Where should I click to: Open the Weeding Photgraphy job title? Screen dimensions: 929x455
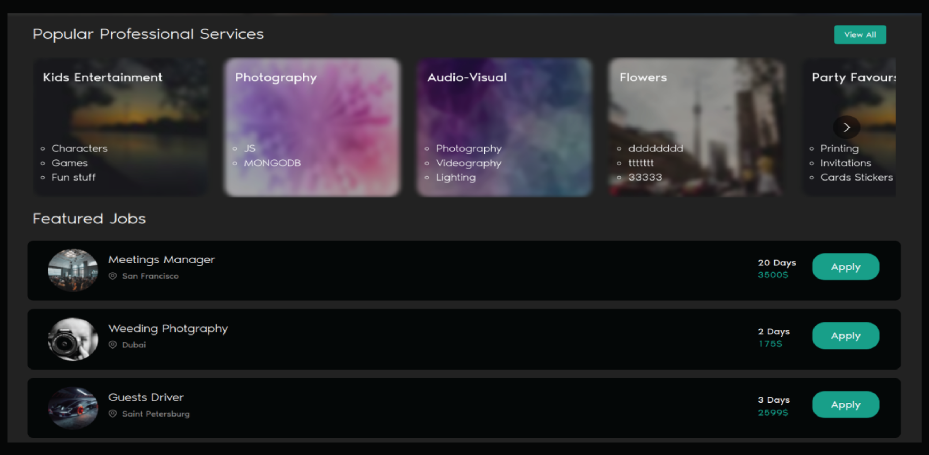(168, 329)
